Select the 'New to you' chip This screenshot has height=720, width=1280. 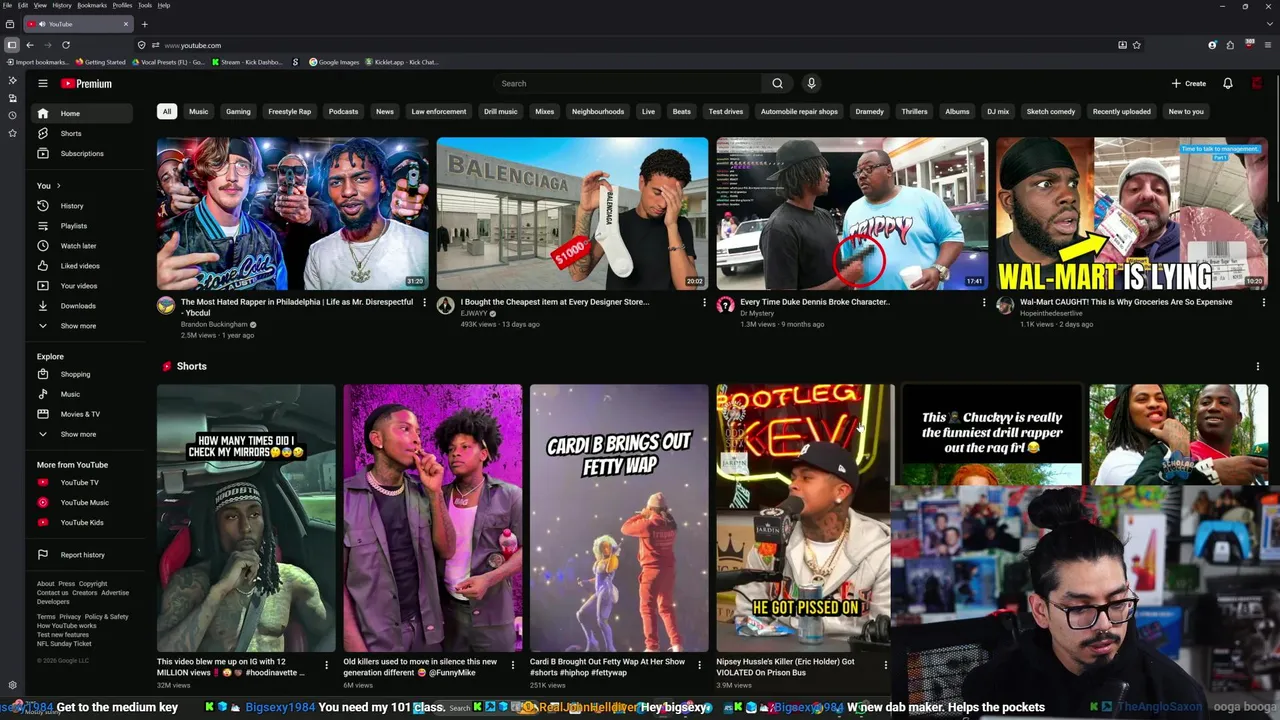pyautogui.click(x=1186, y=111)
